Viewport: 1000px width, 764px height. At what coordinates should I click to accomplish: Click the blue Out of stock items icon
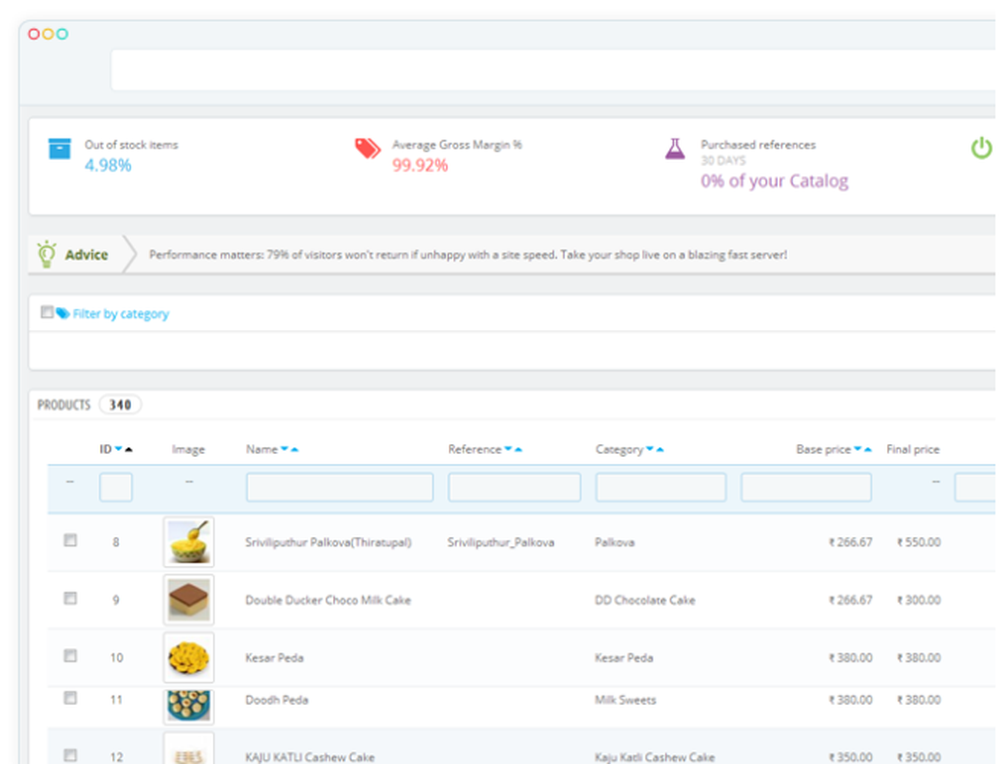tap(60, 148)
